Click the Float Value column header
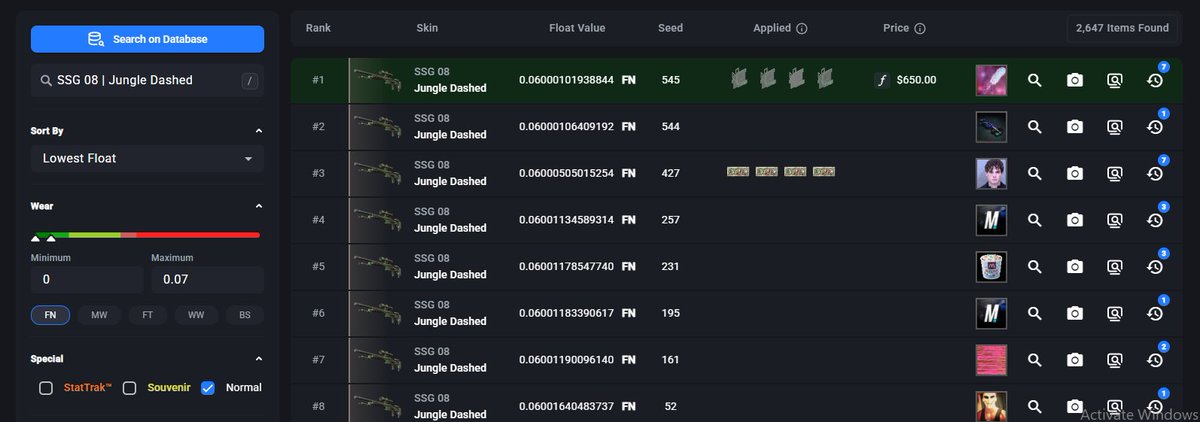This screenshot has height=422, width=1200. coord(577,28)
